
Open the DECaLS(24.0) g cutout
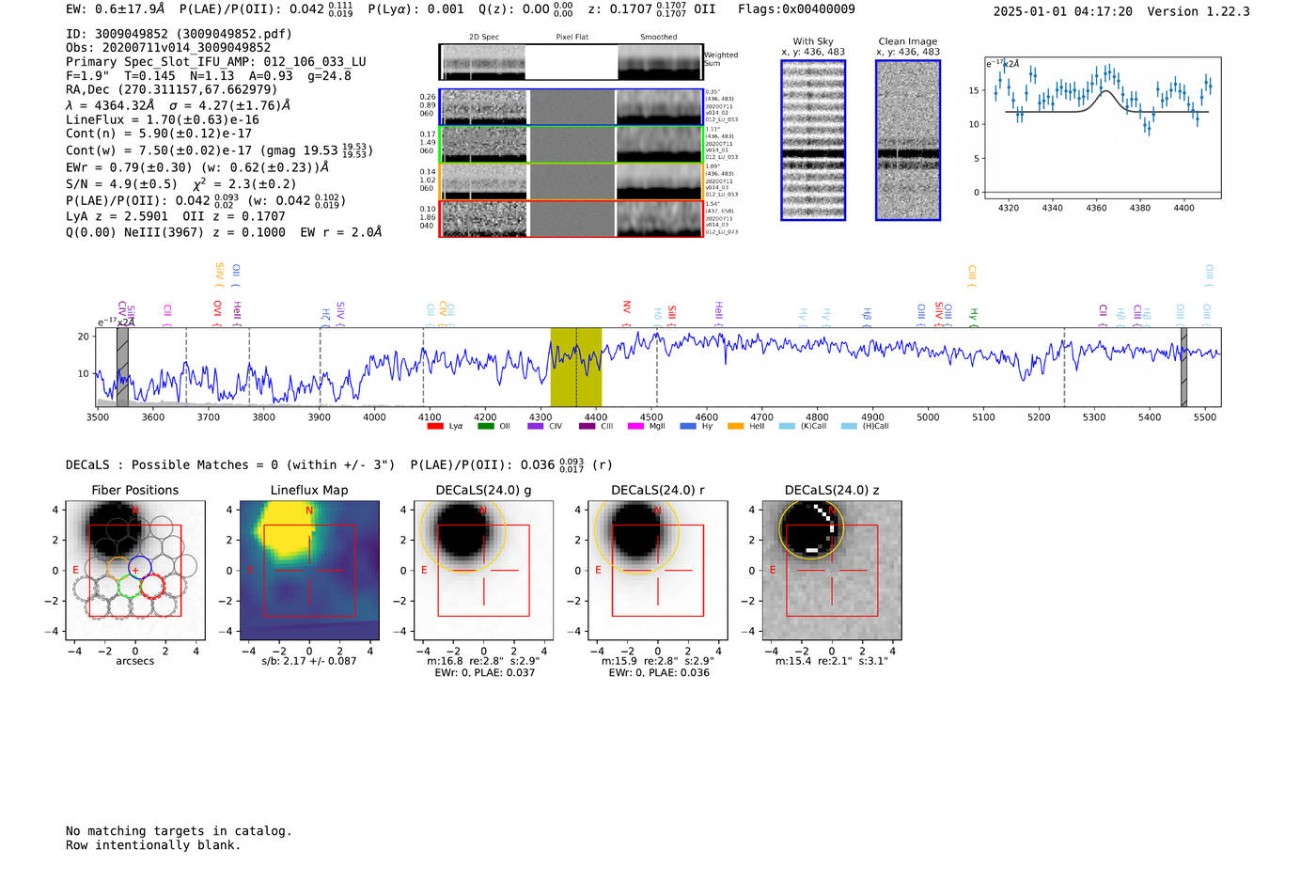(x=483, y=571)
